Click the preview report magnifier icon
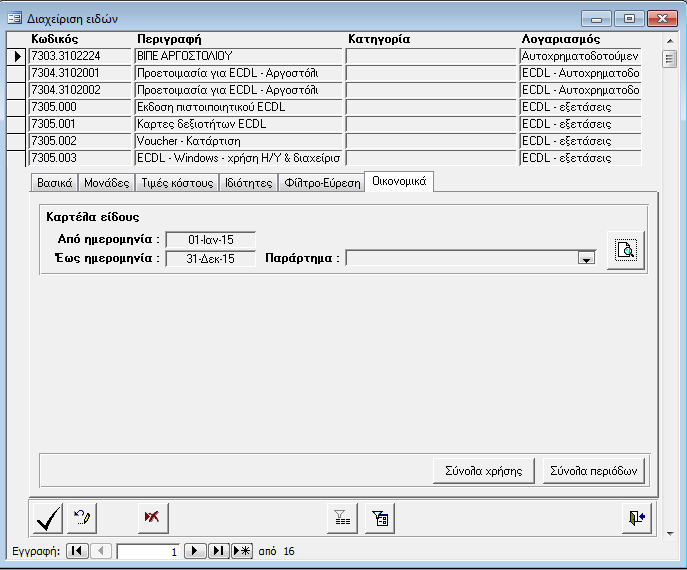The height and width of the screenshot is (570, 687). coord(626,250)
